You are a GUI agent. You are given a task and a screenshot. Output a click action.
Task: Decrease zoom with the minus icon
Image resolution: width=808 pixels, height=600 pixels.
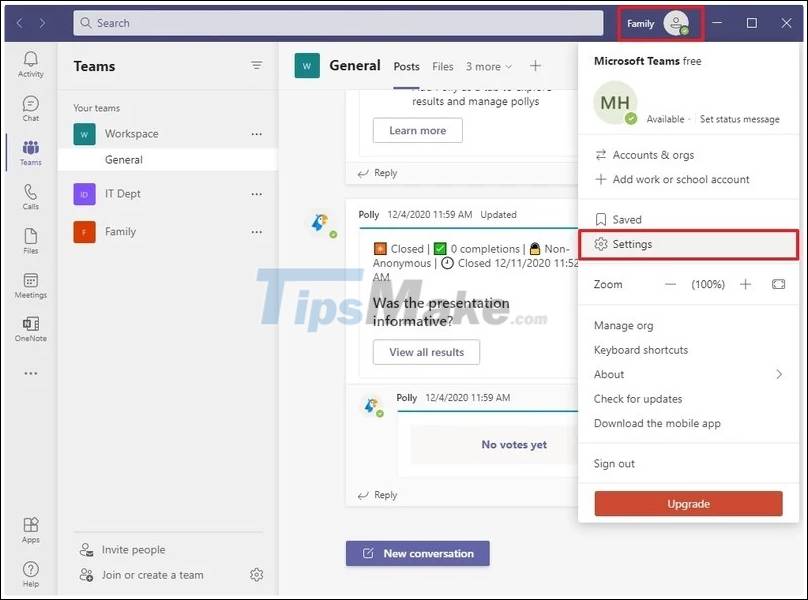pos(670,284)
